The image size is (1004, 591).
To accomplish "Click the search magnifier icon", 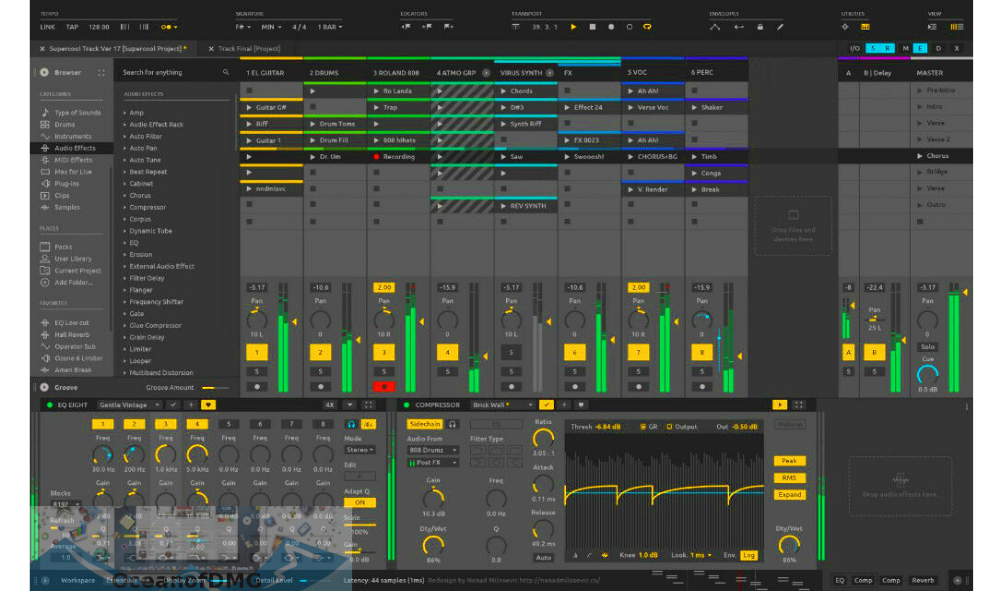I will pyautogui.click(x=226, y=73).
